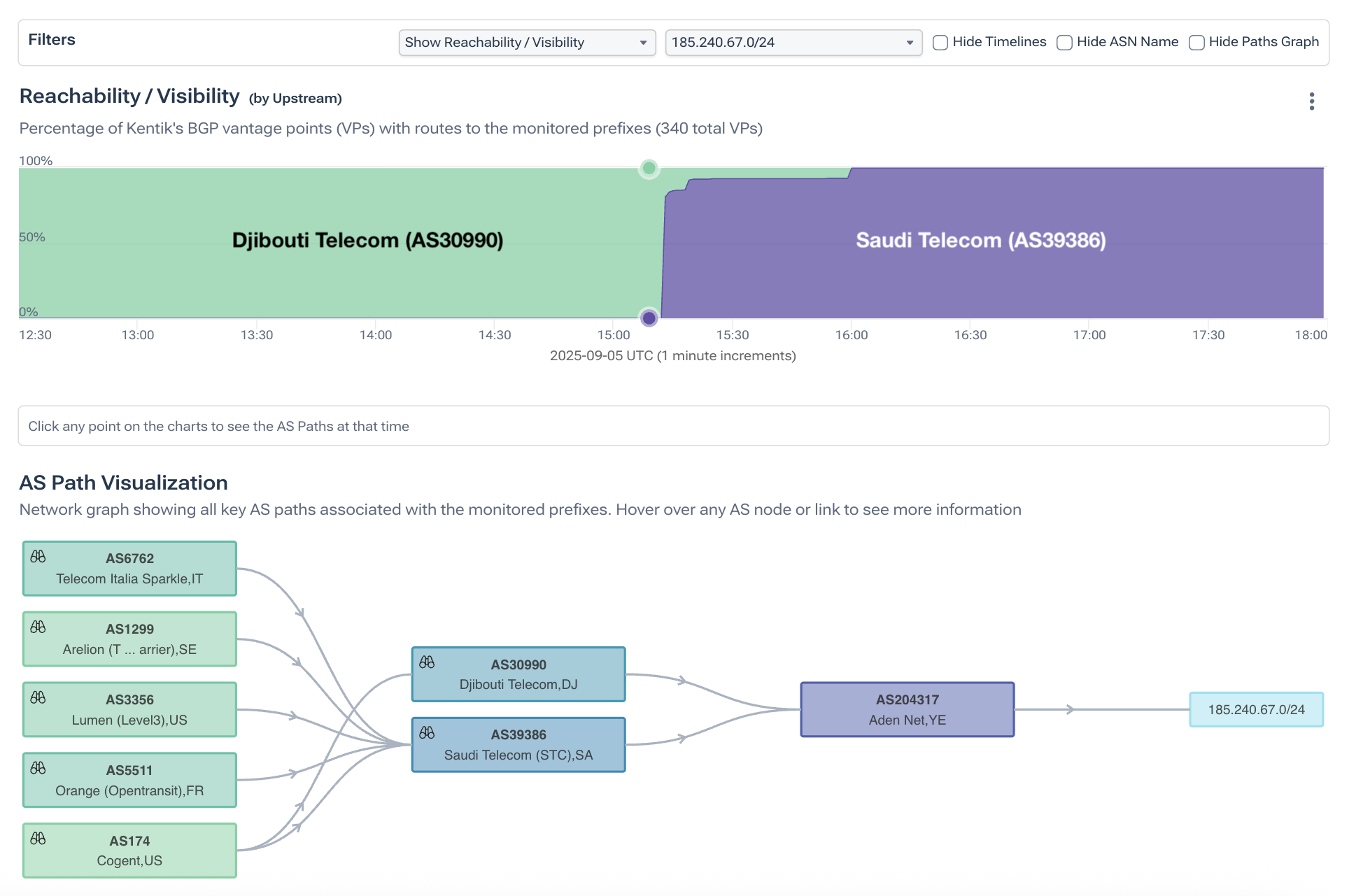This screenshot has height=896, width=1349.
Task: Click the binoculars icon on AS174 node
Action: [38, 839]
